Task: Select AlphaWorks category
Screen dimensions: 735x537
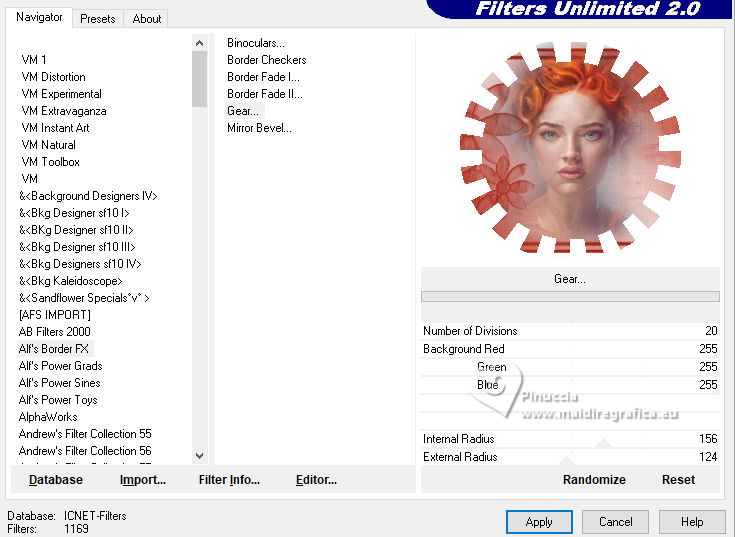Action: point(48,417)
